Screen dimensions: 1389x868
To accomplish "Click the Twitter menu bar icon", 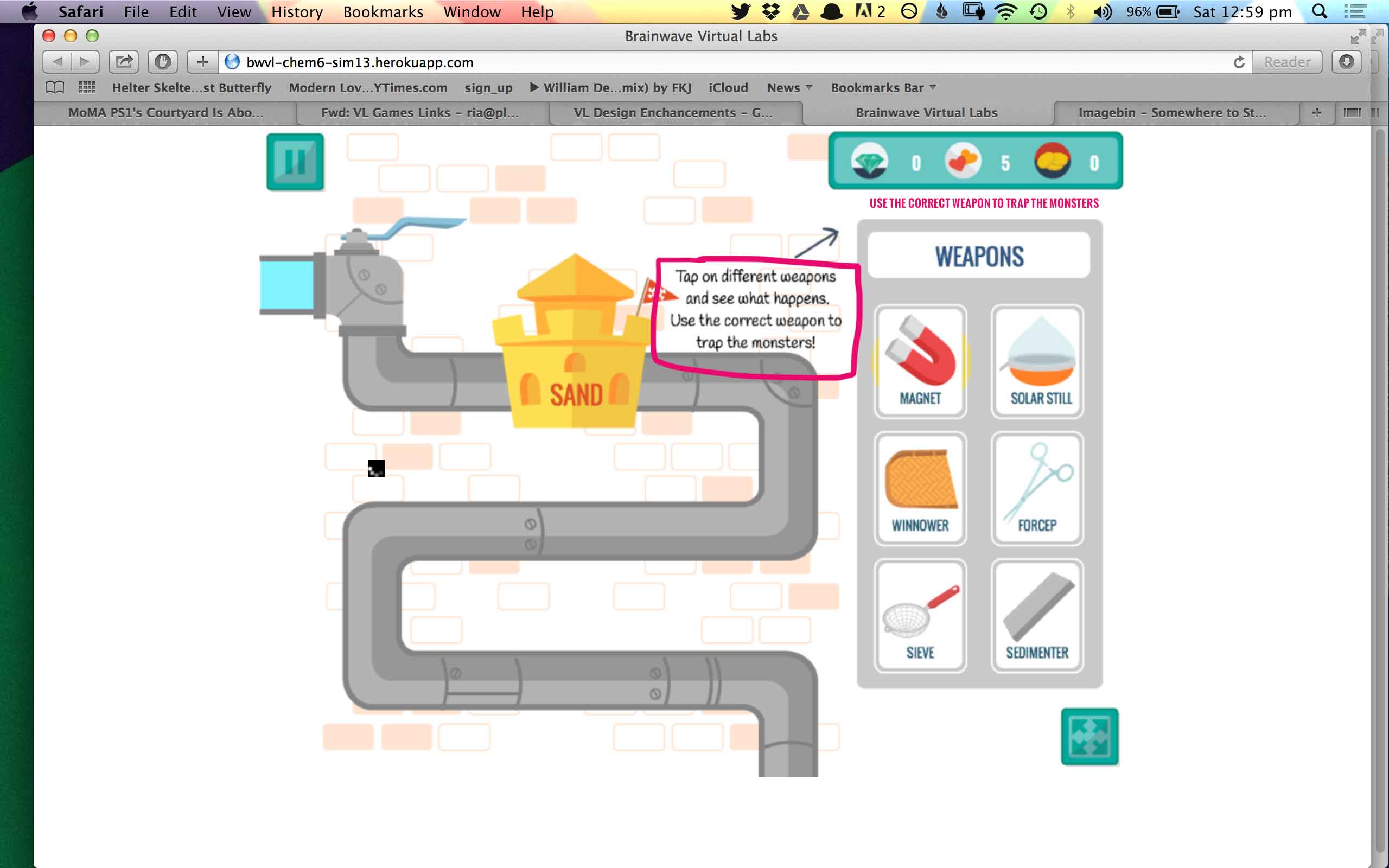I will 741,11.
